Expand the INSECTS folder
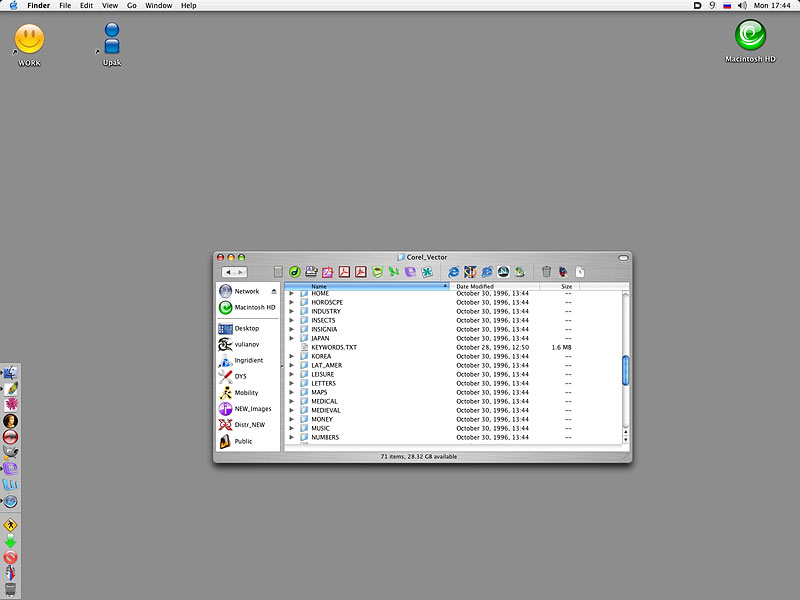The height and width of the screenshot is (600, 800). (292, 320)
